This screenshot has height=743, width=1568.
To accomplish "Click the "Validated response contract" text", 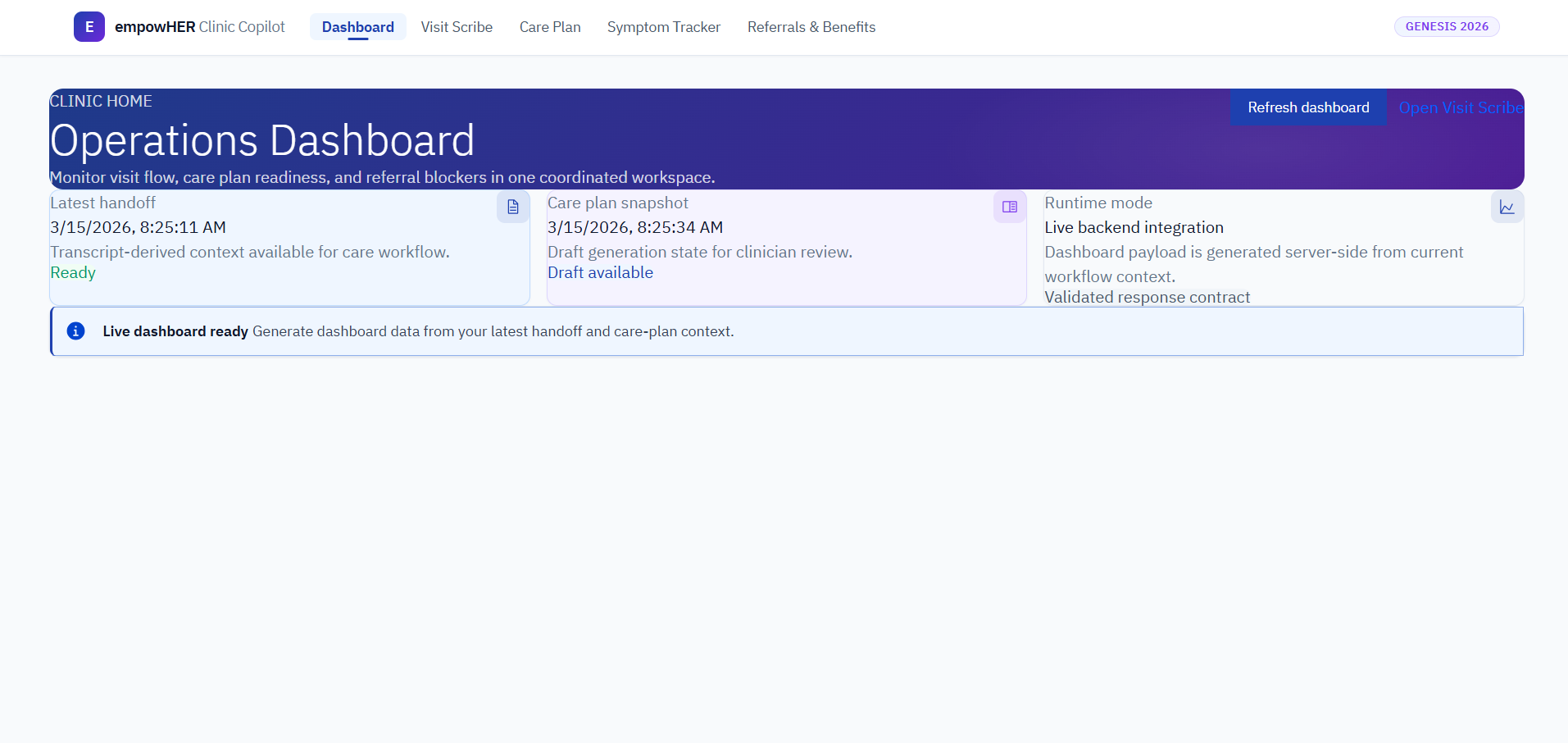I will (x=1147, y=297).
